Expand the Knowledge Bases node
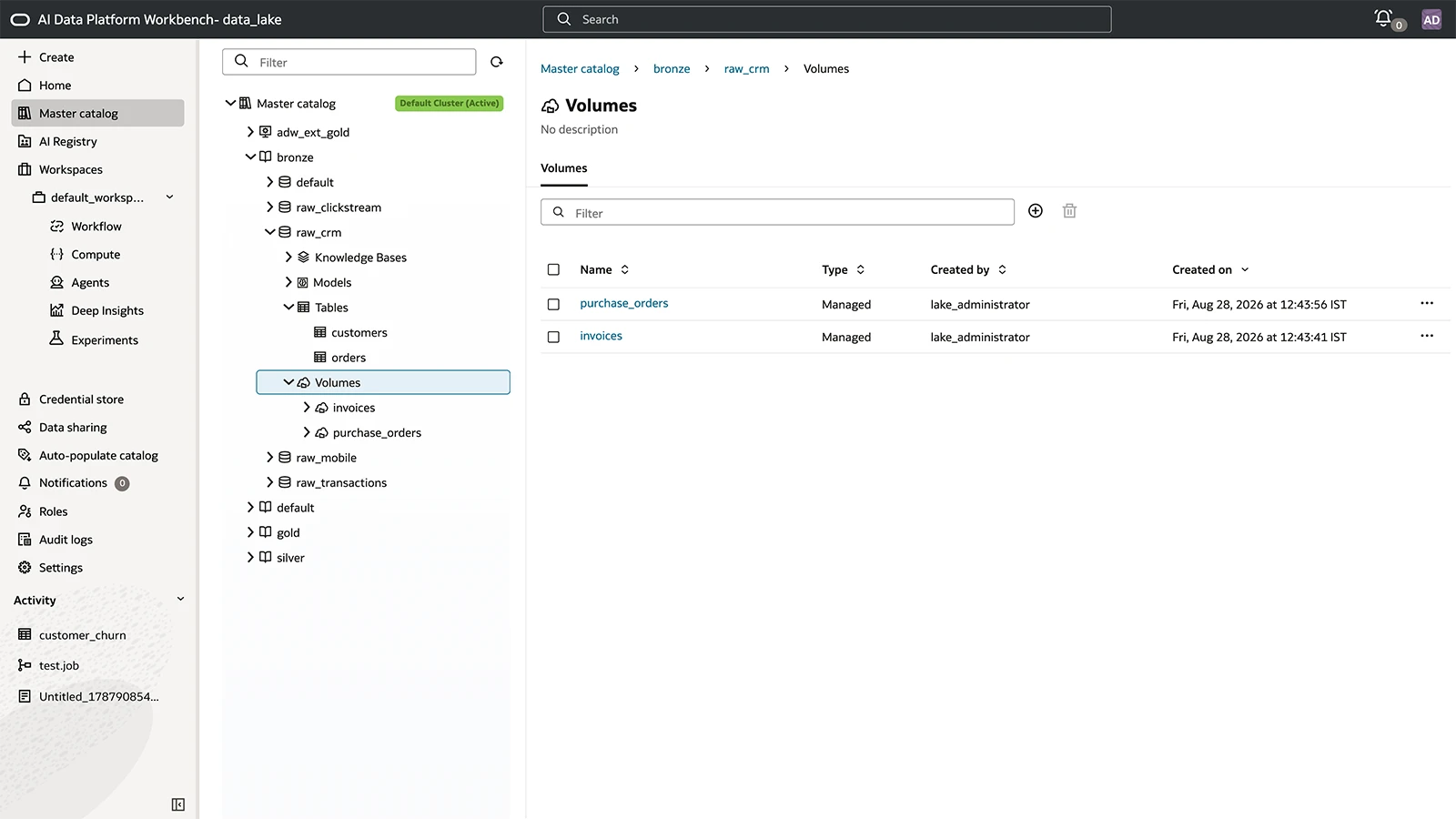This screenshot has width=1456, height=819. (x=288, y=258)
